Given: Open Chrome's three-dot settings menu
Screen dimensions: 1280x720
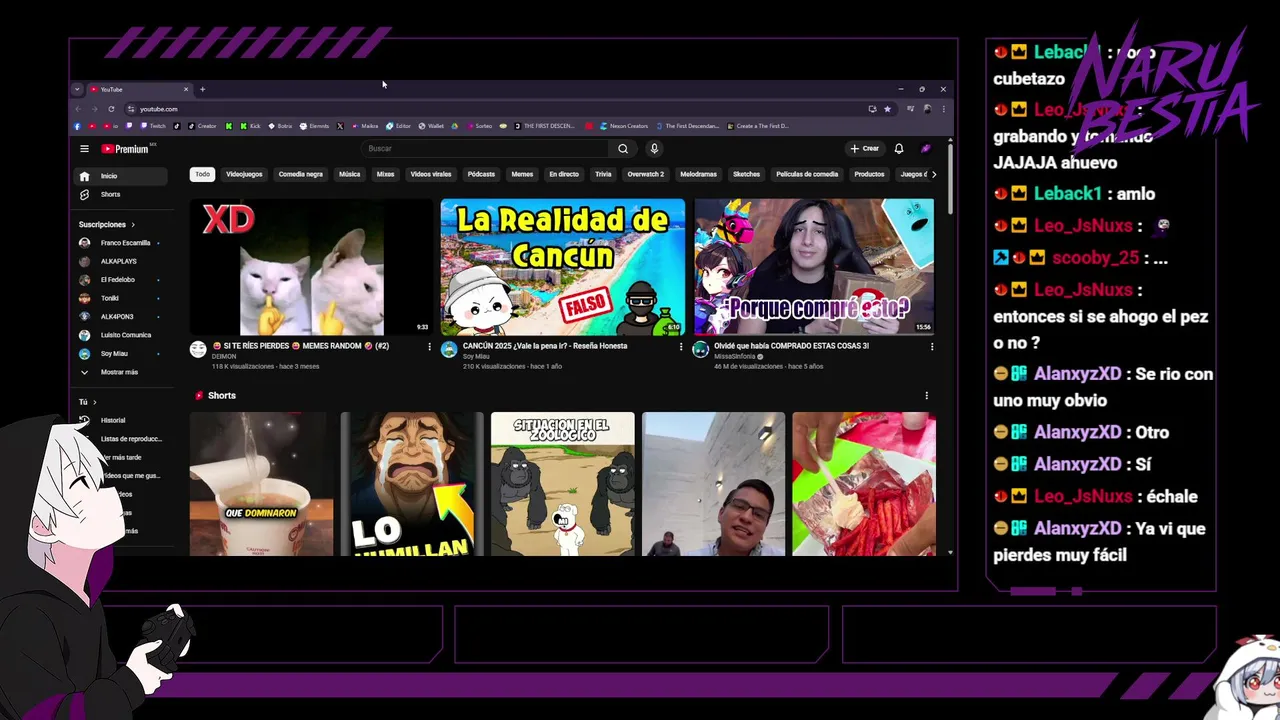Looking at the screenshot, I should coord(943,109).
